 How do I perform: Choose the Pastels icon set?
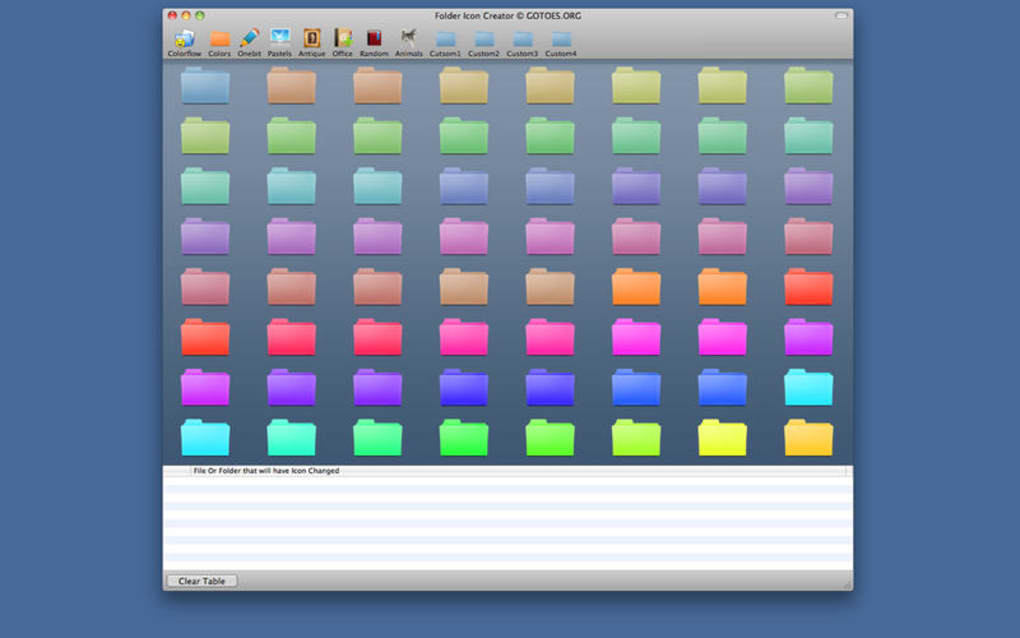click(280, 38)
